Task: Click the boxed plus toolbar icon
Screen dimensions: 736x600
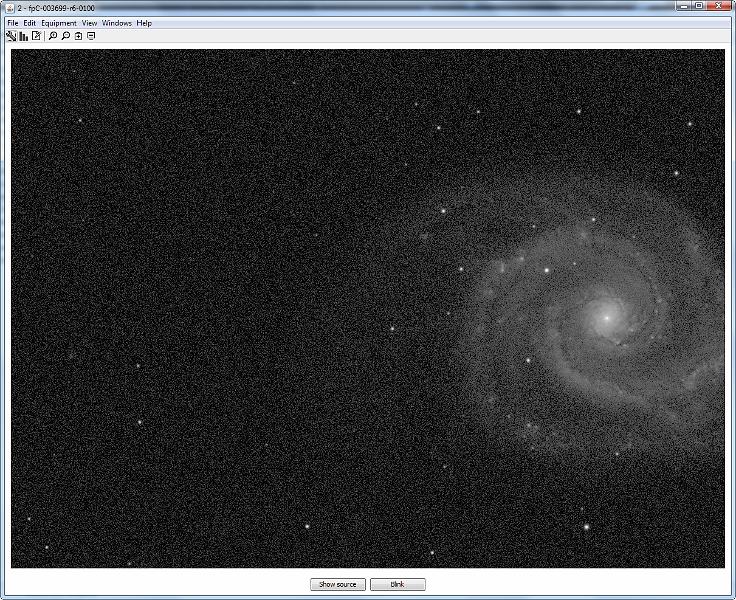Action: 79,36
